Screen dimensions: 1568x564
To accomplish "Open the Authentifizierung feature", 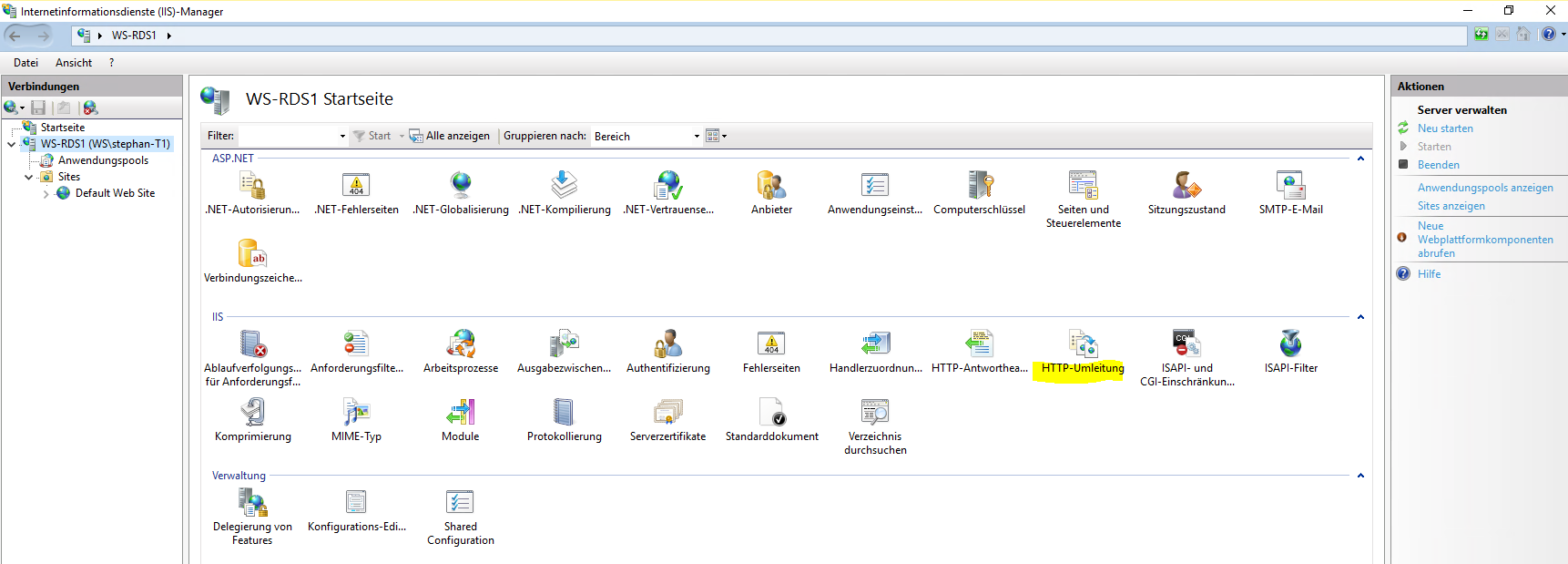I will tap(668, 352).
